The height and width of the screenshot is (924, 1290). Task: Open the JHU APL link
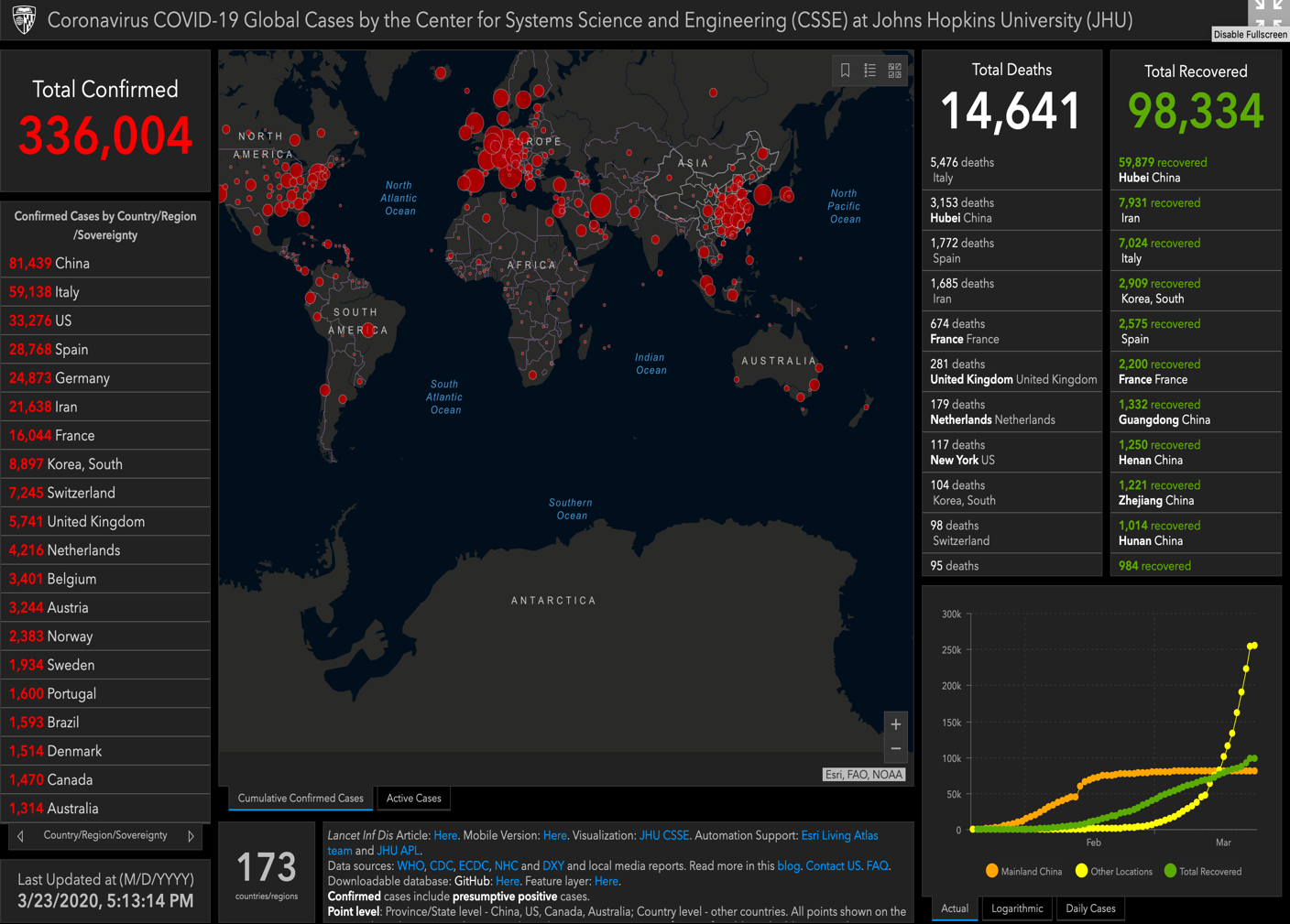click(x=398, y=851)
